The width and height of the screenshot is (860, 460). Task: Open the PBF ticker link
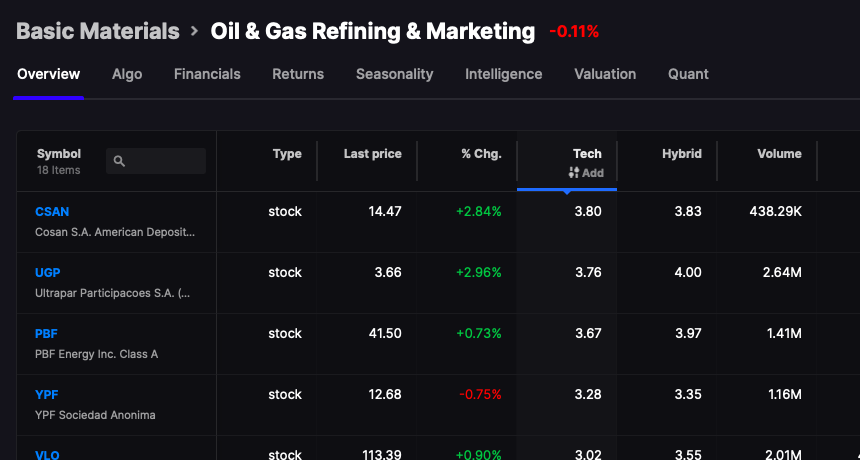pyautogui.click(x=46, y=333)
